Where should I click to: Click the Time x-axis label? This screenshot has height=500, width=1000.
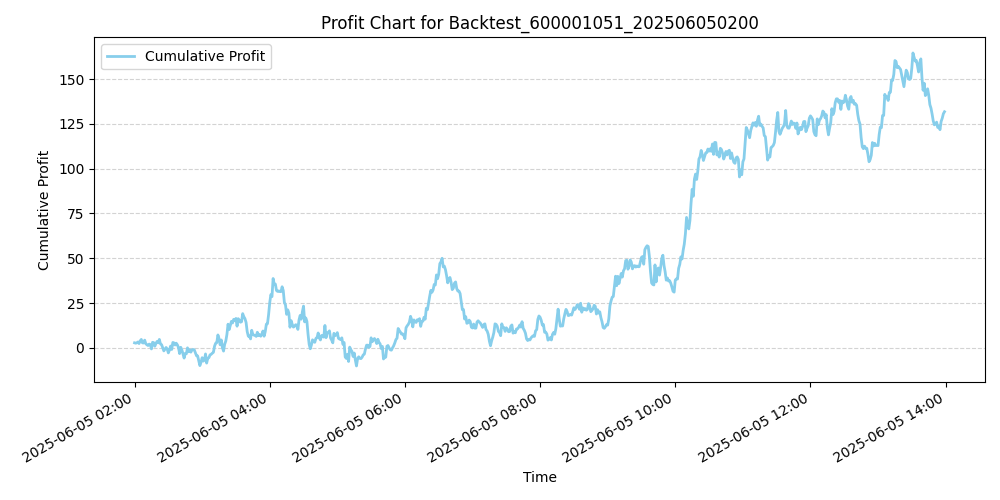pyautogui.click(x=539, y=477)
